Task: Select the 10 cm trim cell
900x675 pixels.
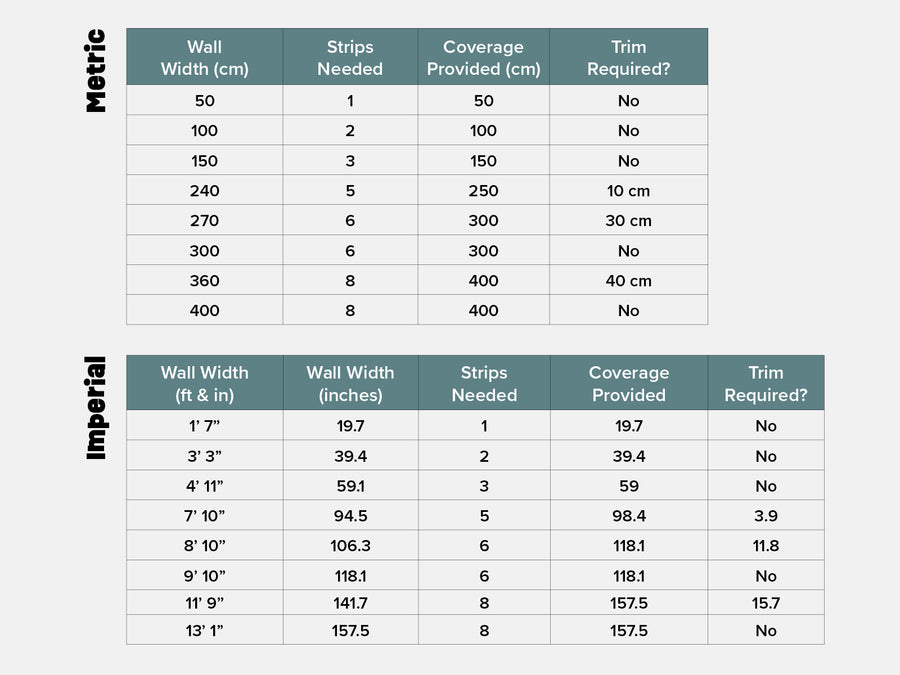Action: click(628, 191)
